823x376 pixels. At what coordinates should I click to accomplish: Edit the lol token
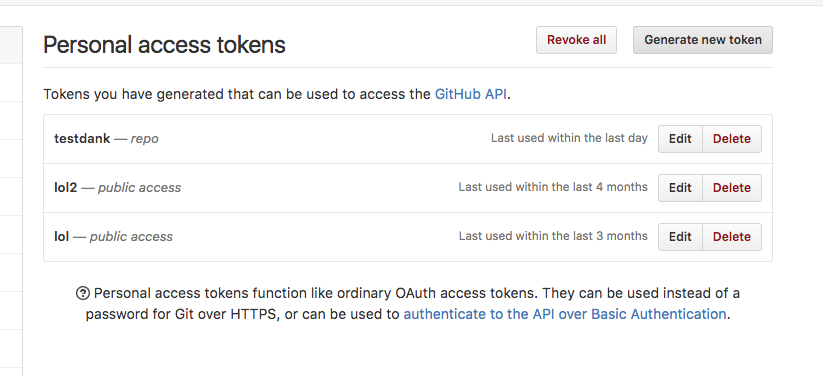tap(680, 237)
